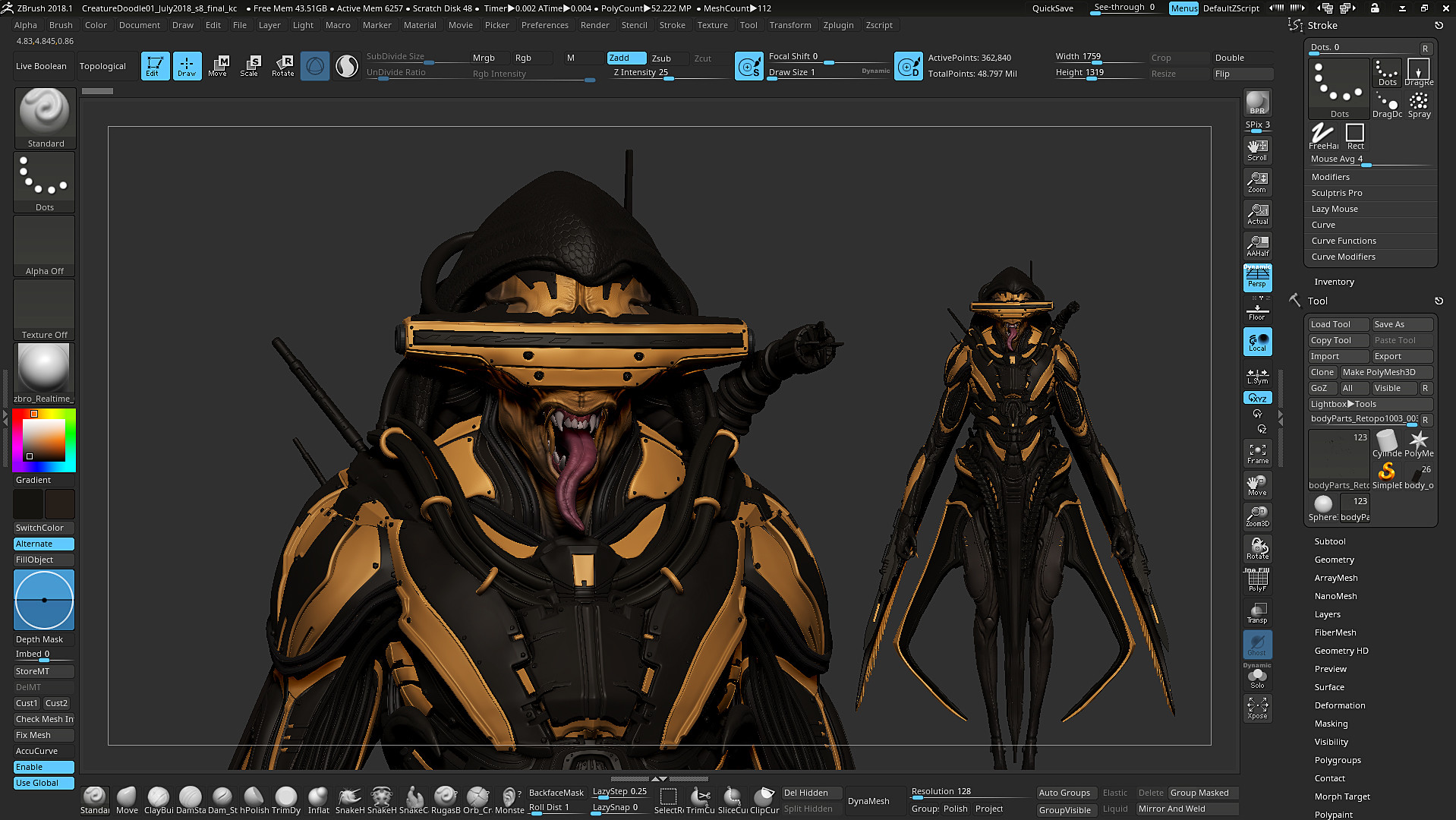Toggle Solo mode
The width and height of the screenshot is (1456, 820).
tap(1257, 677)
